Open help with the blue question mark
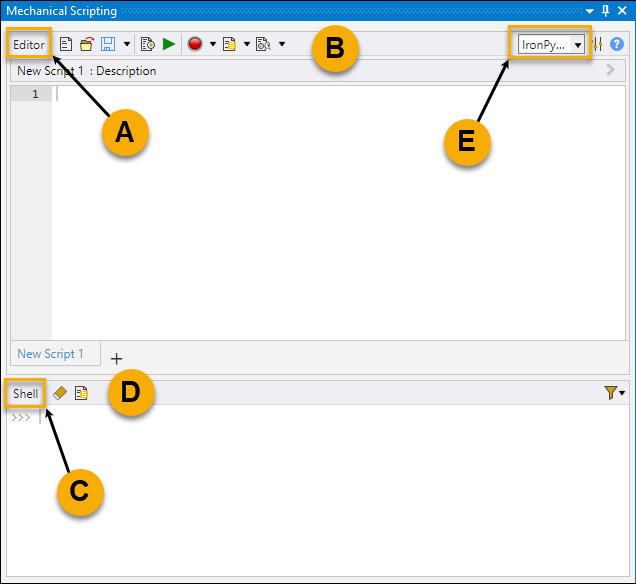This screenshot has height=584, width=636. pos(617,44)
